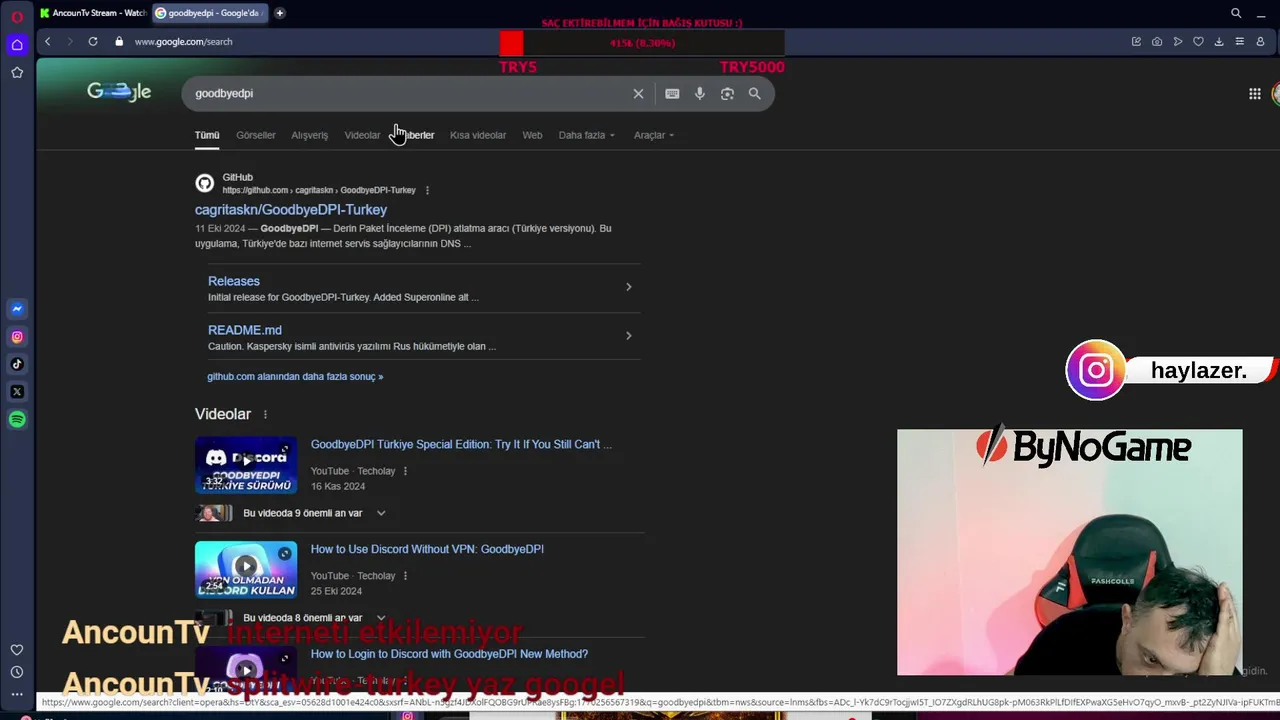Open the browser downloads icon
The width and height of the screenshot is (1280, 720).
pyautogui.click(x=1219, y=42)
